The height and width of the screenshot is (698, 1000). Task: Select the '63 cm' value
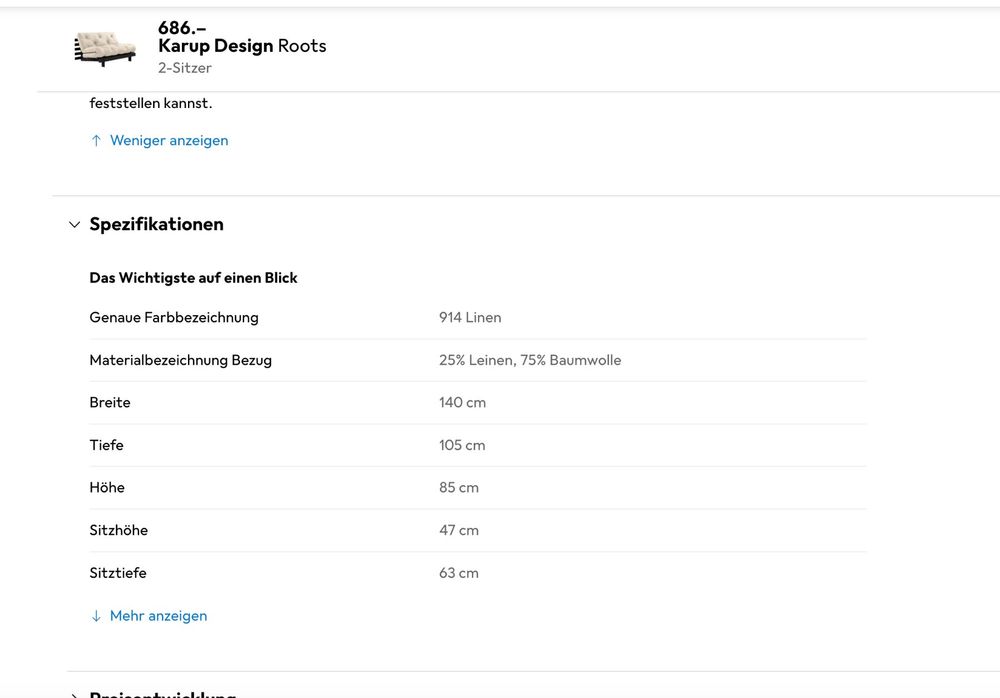459,573
